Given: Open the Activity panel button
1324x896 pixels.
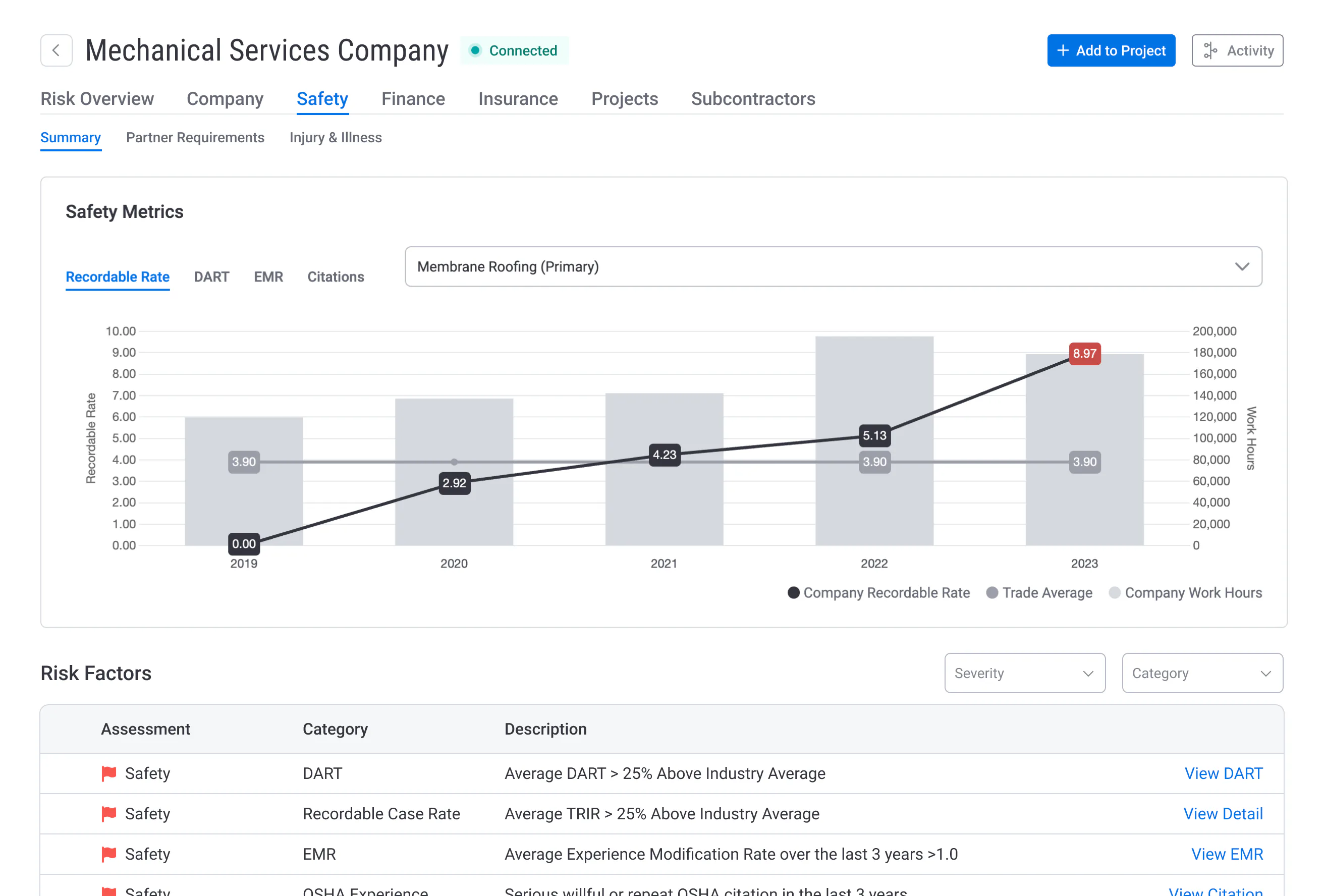Looking at the screenshot, I should pyautogui.click(x=1237, y=50).
